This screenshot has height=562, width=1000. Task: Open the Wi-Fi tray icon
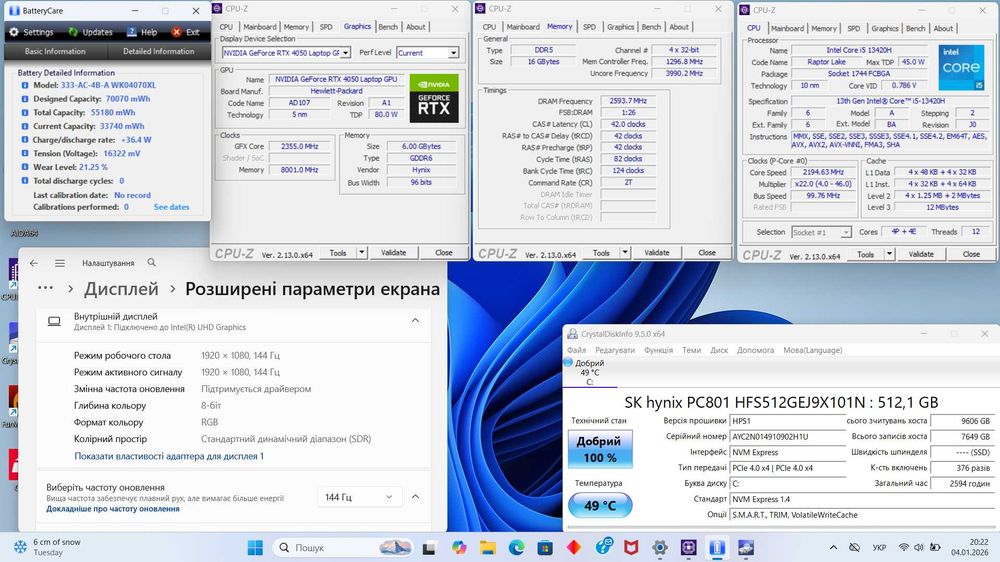point(904,547)
